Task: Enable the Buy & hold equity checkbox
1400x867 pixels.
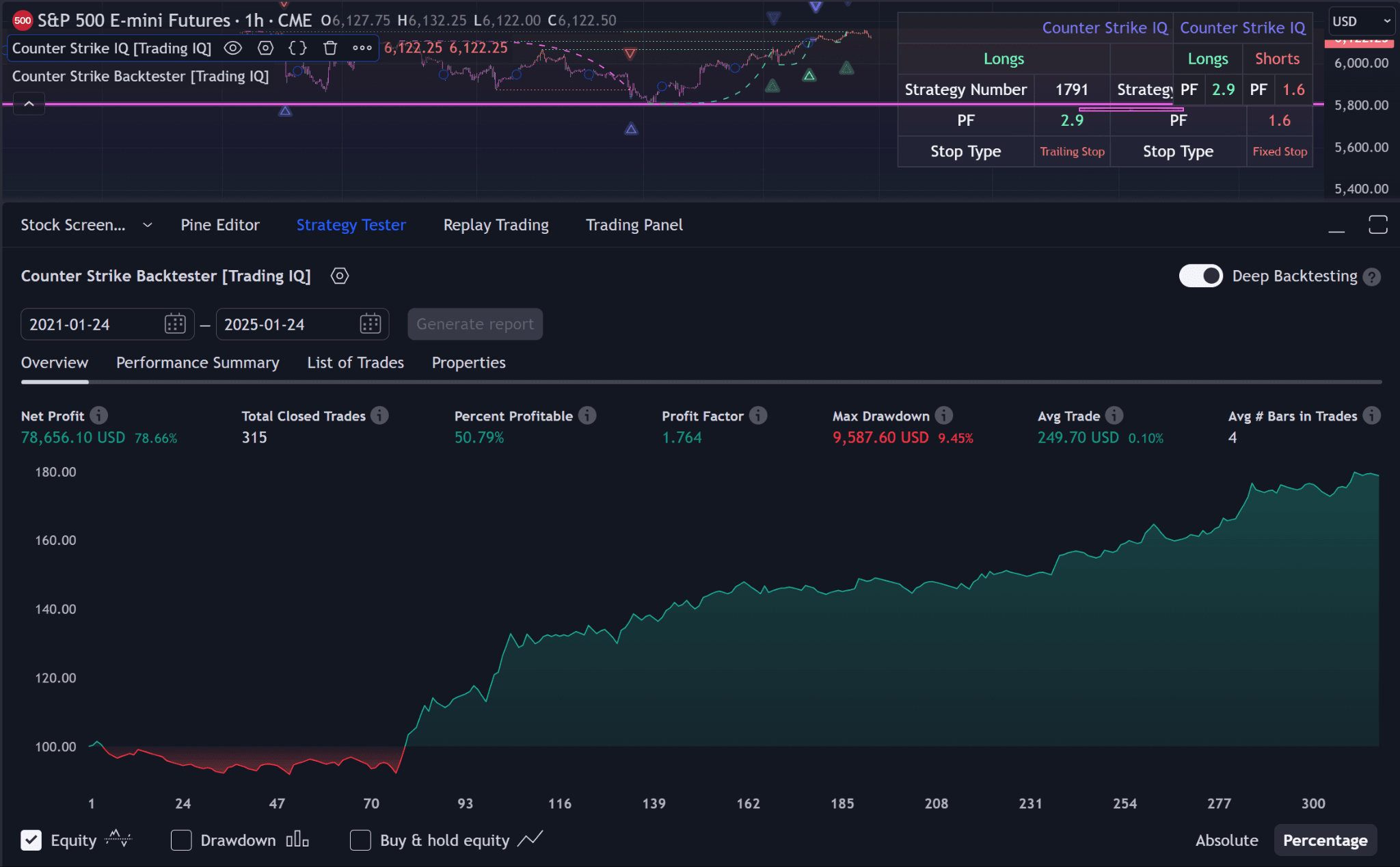Action: (x=360, y=840)
